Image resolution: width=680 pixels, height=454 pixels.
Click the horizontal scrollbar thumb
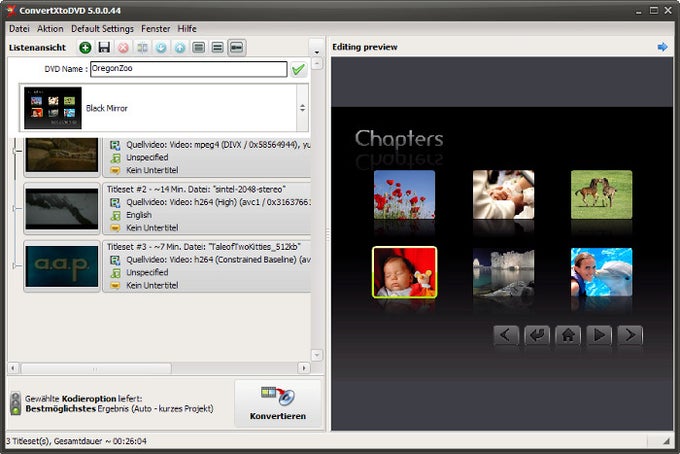point(96,369)
